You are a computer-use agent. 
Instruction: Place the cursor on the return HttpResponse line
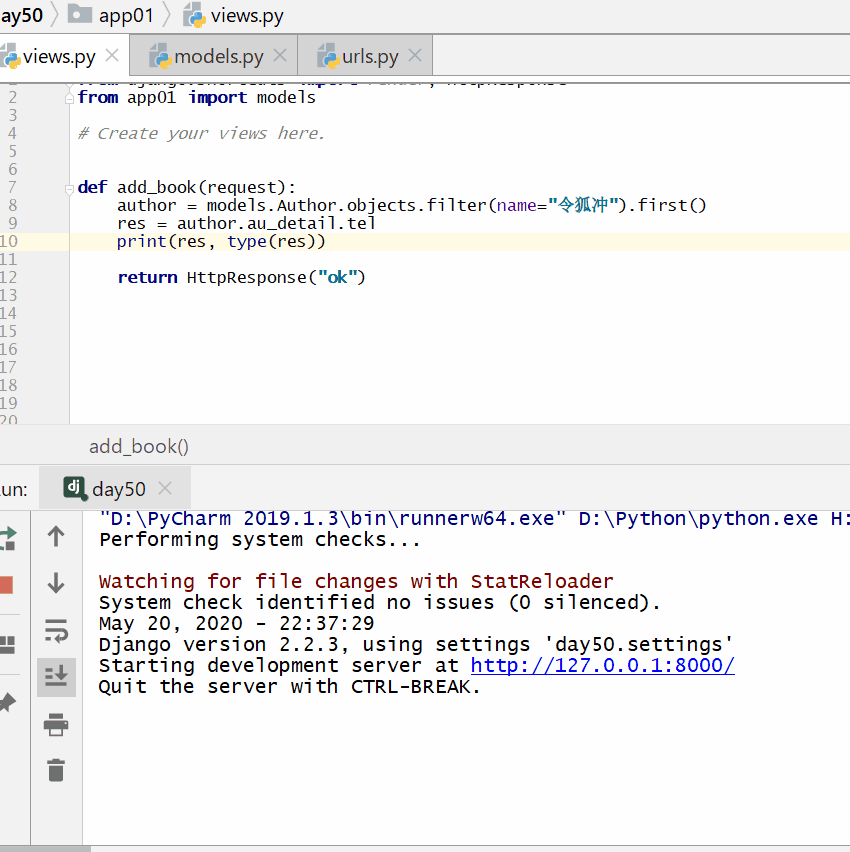(241, 278)
